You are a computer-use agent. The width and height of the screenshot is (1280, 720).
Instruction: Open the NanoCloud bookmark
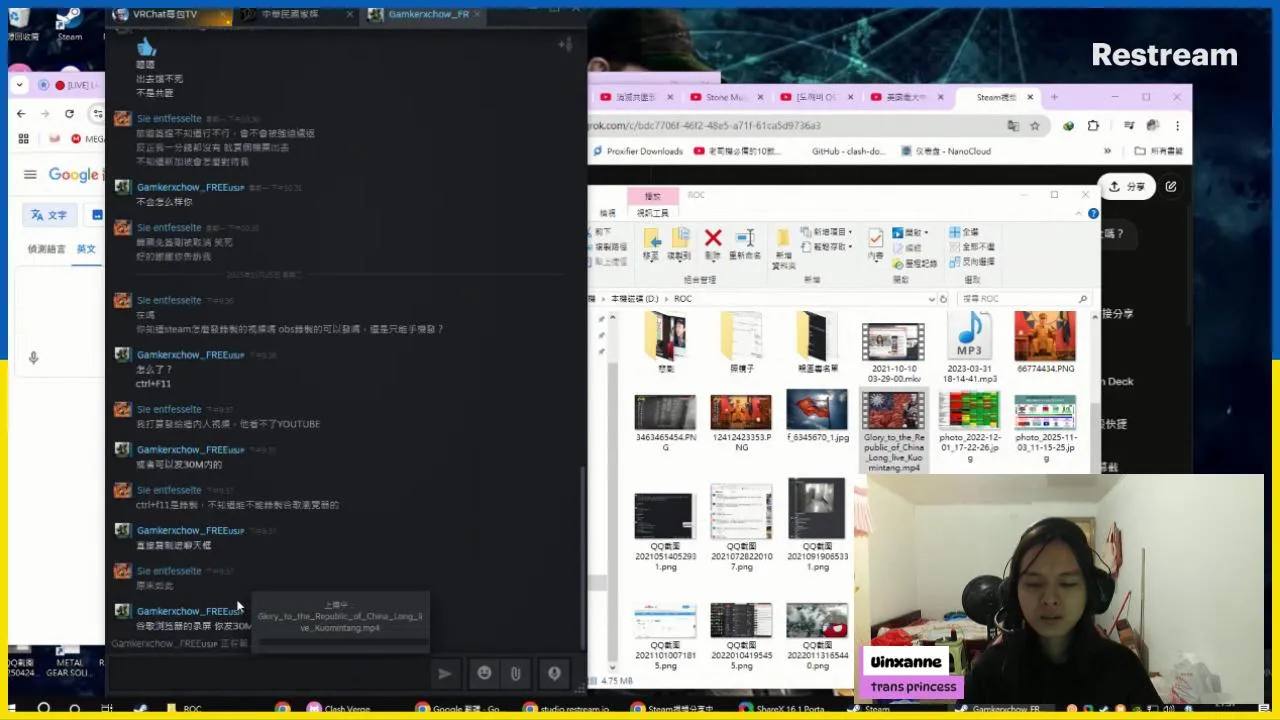point(946,151)
